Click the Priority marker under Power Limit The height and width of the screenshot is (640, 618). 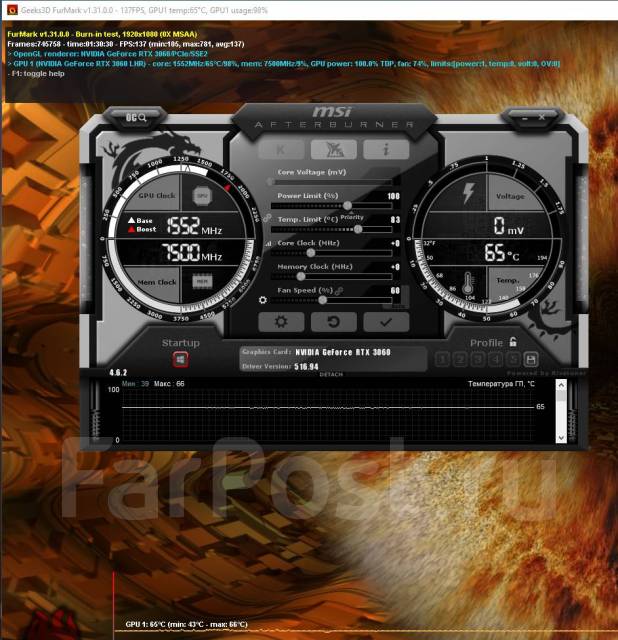click(352, 216)
